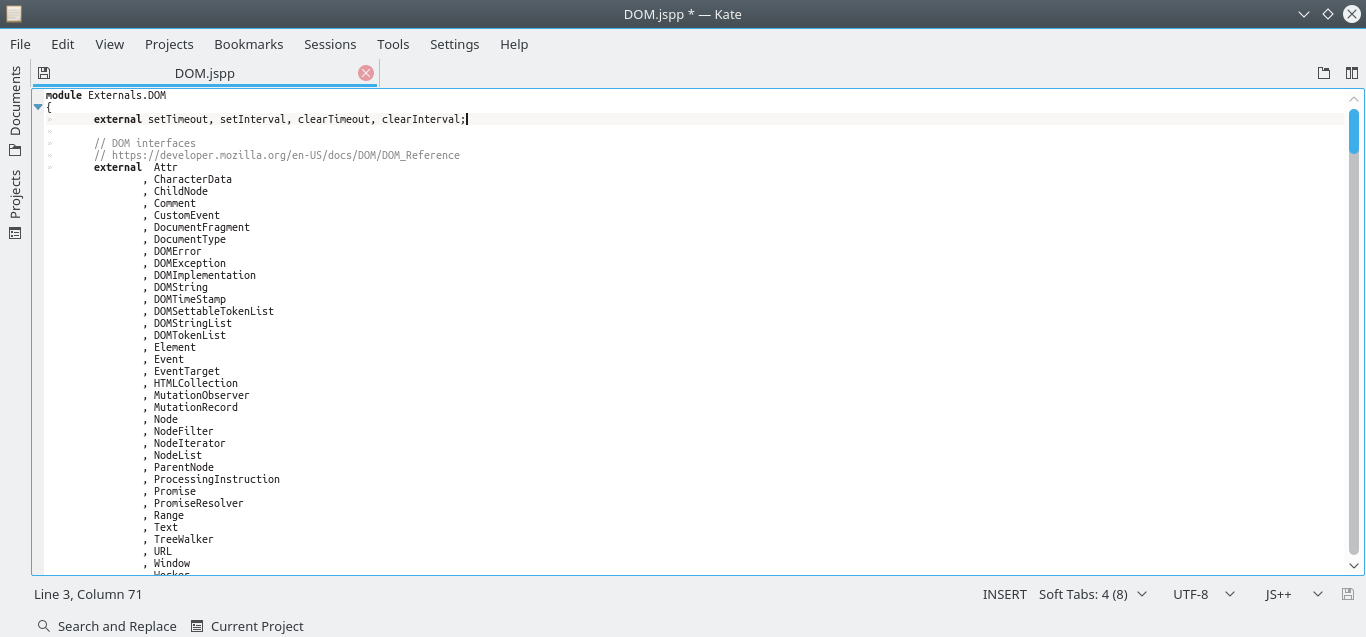The width and height of the screenshot is (1366, 637).
Task: Click 'Window' in the code
Action: [x=172, y=564]
